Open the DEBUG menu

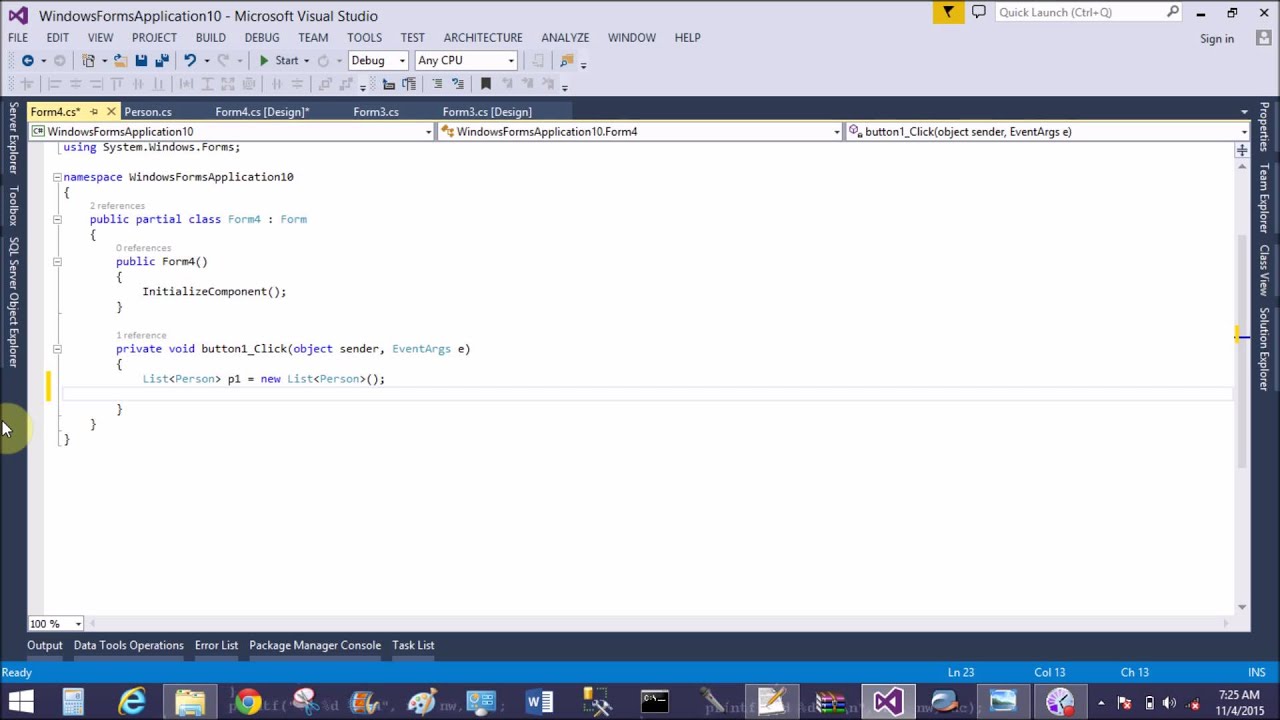point(262,37)
